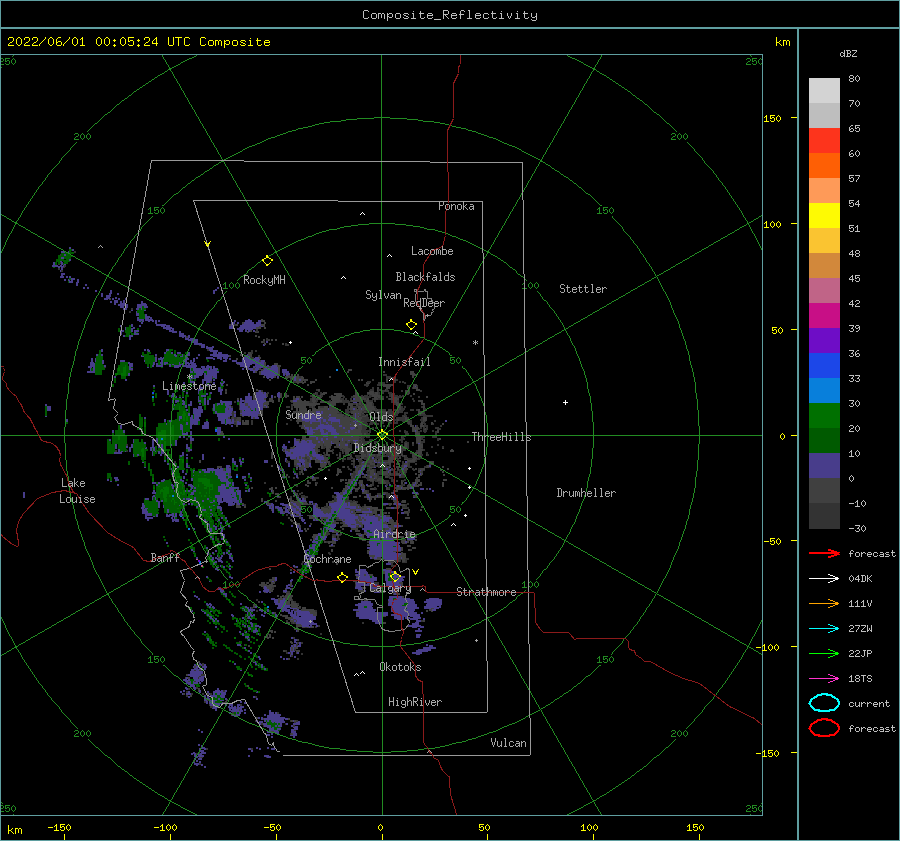The height and width of the screenshot is (841, 900).
Task: Click the Strathmore city label
Action: pyautogui.click(x=486, y=592)
